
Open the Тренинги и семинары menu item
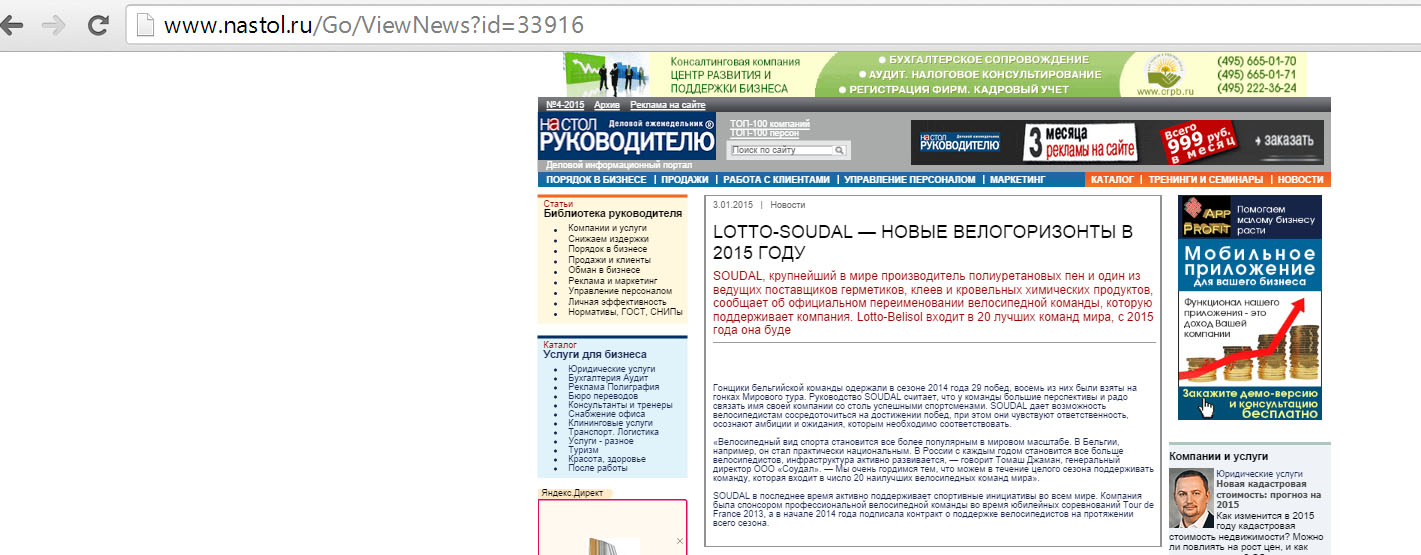(1206, 180)
